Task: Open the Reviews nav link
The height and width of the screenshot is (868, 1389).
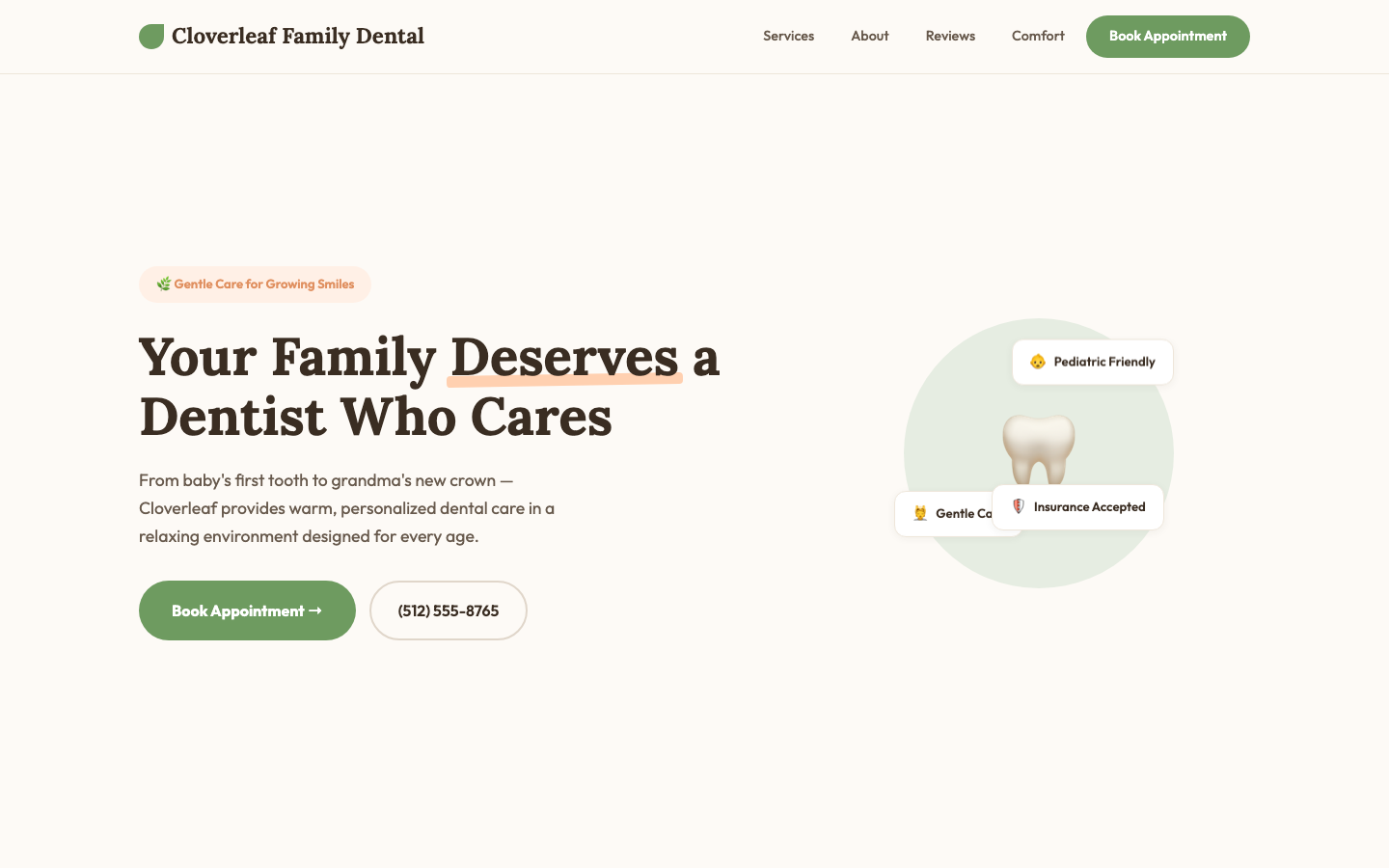Action: coord(950,36)
